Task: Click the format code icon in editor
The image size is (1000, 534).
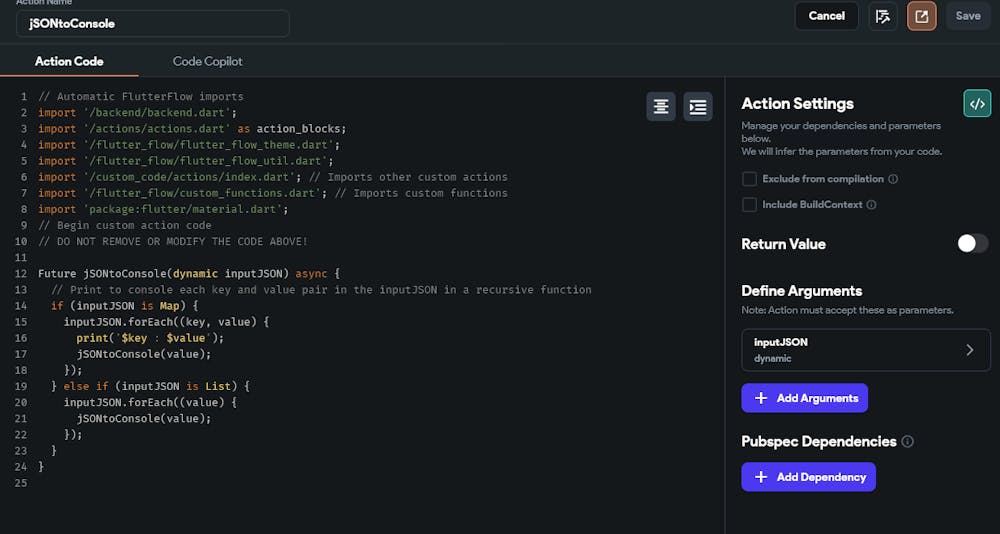Action: point(661,106)
